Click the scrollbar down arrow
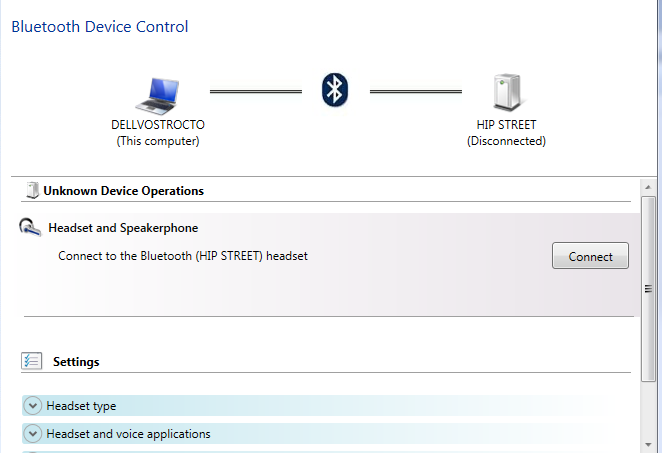This screenshot has height=453, width=662. click(x=648, y=445)
